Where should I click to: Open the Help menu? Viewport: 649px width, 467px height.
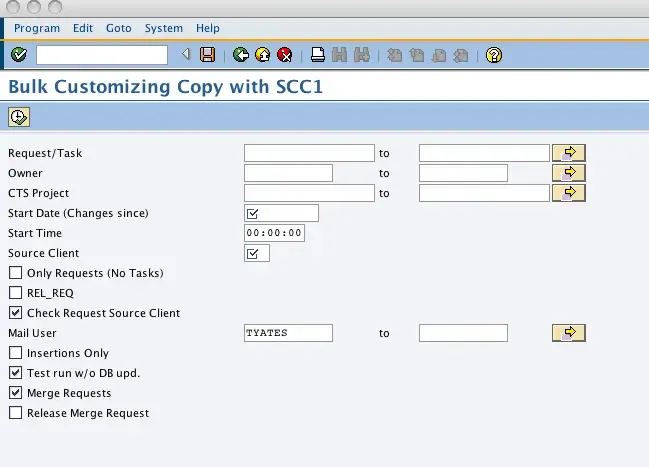tap(208, 28)
